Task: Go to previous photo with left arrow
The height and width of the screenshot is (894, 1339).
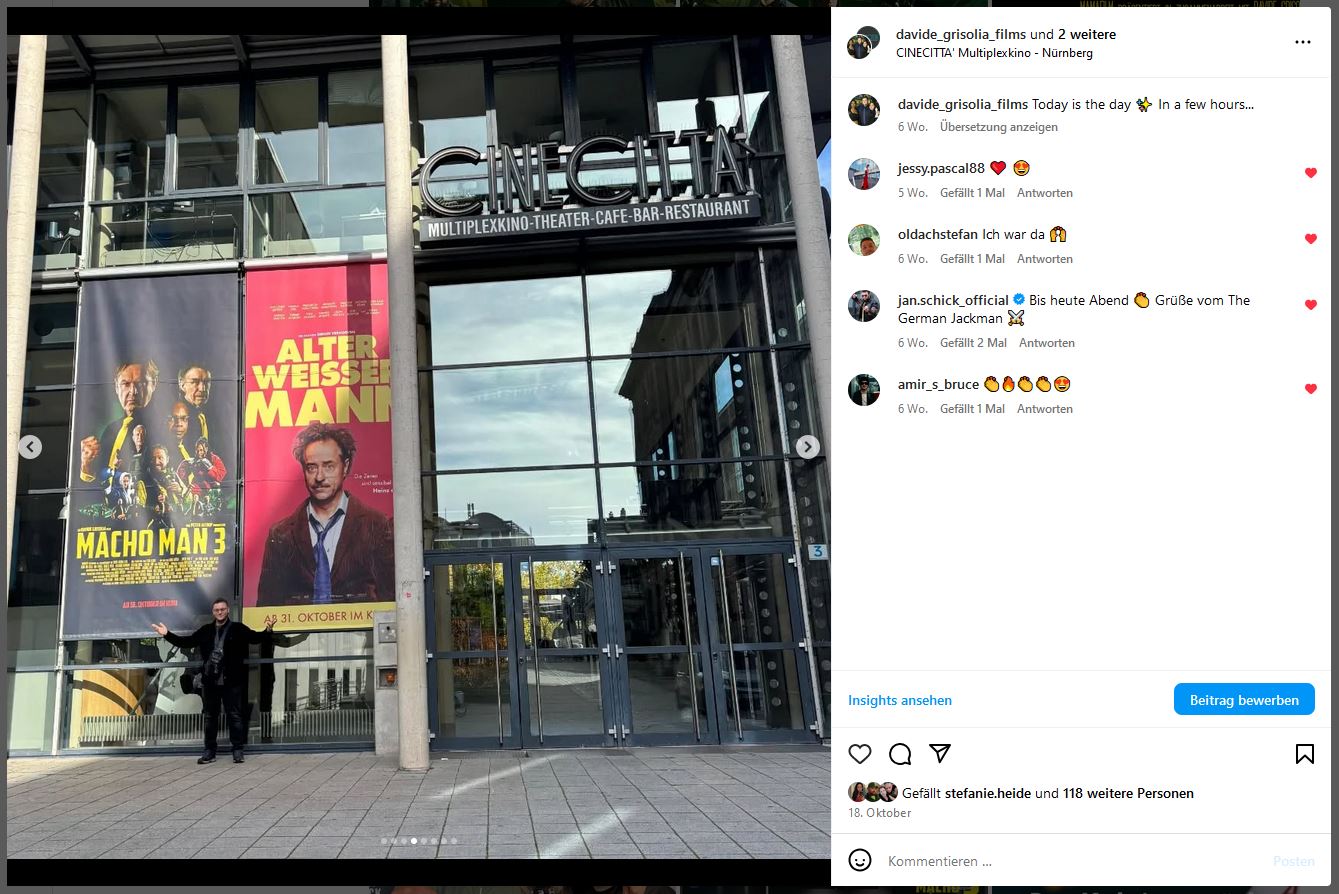Action: [x=30, y=447]
